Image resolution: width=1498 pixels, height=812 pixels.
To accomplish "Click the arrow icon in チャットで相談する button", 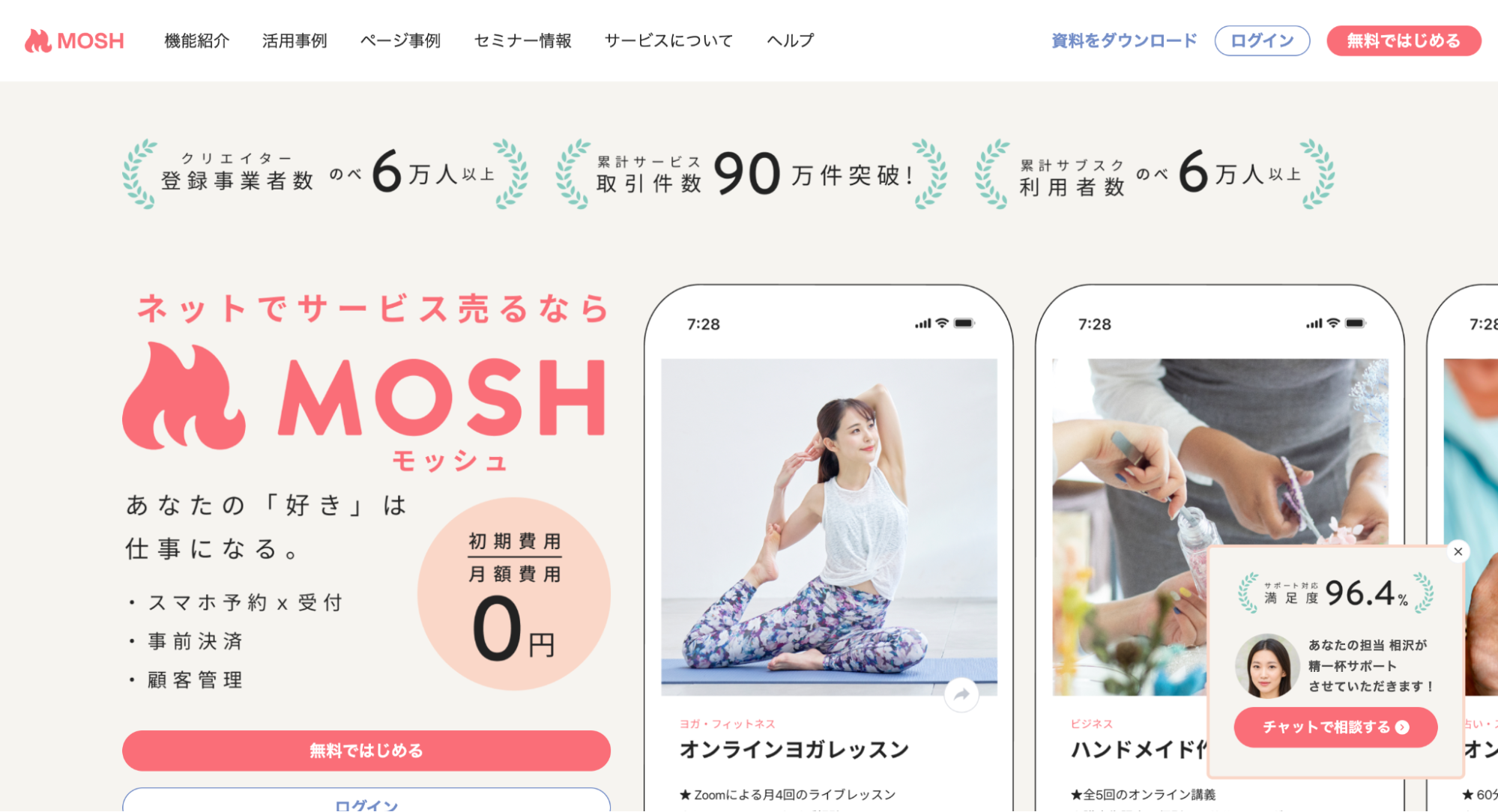I will (1402, 727).
